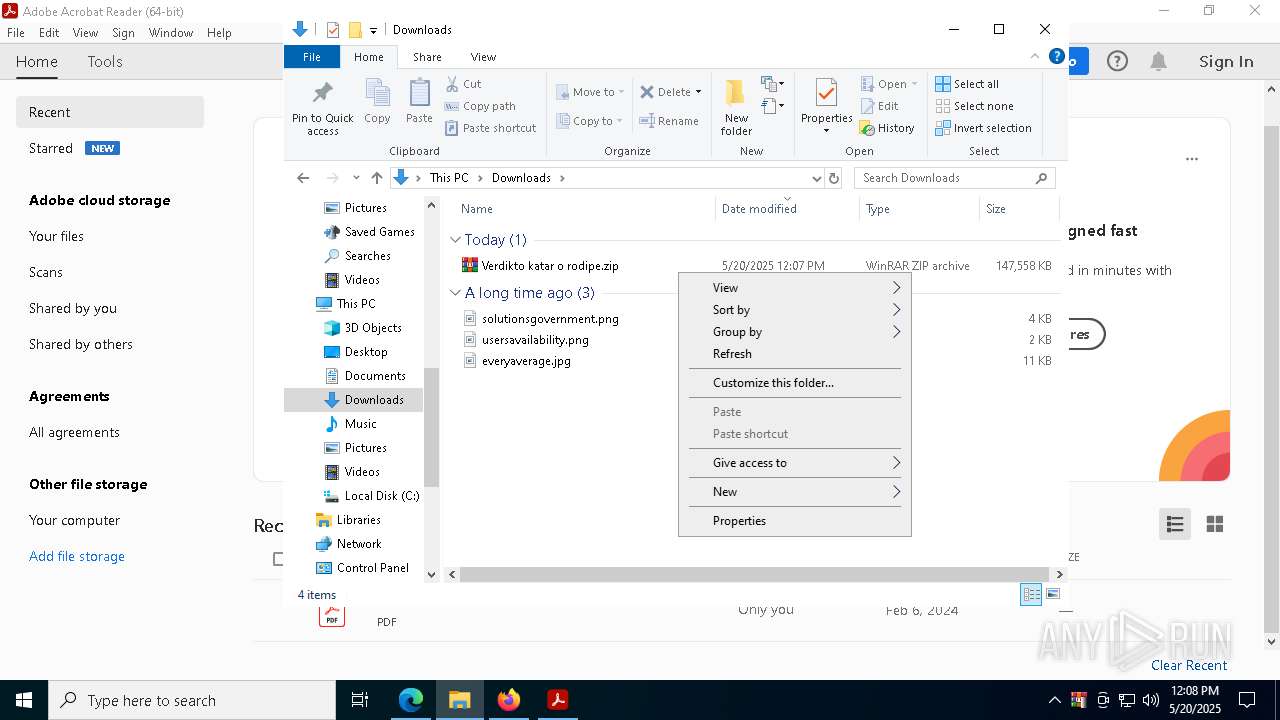This screenshot has height=720, width=1280.
Task: Open All agreements in Acrobat sidebar
Action: (74, 432)
